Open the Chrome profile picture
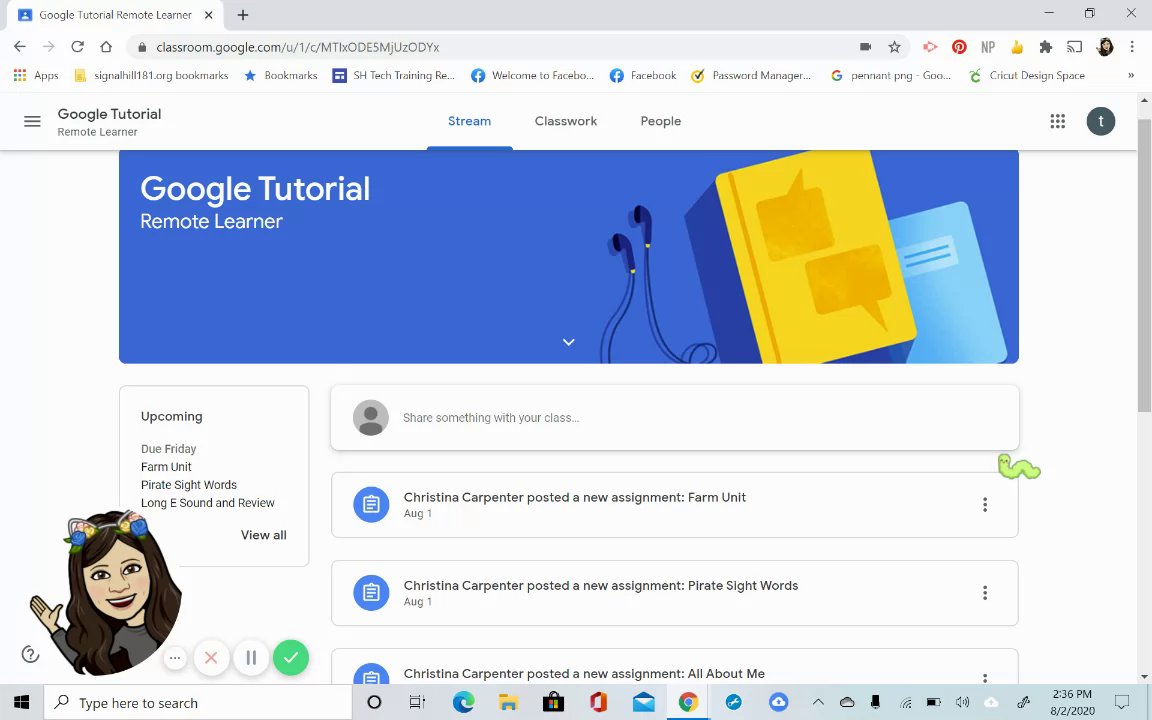Screen dimensions: 1152x720 pos(1104,47)
